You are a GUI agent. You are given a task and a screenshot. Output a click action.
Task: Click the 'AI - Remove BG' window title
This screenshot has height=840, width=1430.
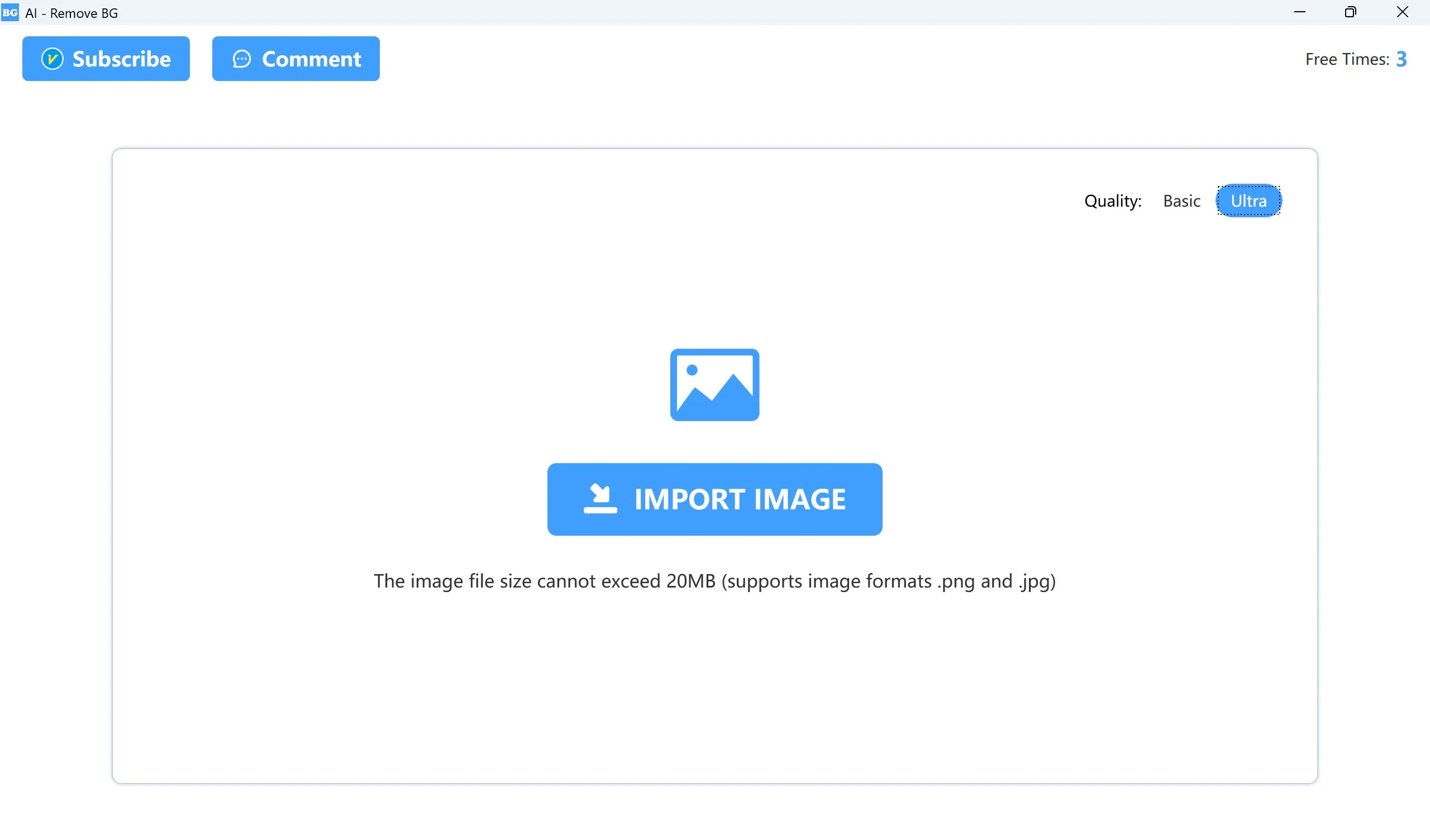(71, 13)
